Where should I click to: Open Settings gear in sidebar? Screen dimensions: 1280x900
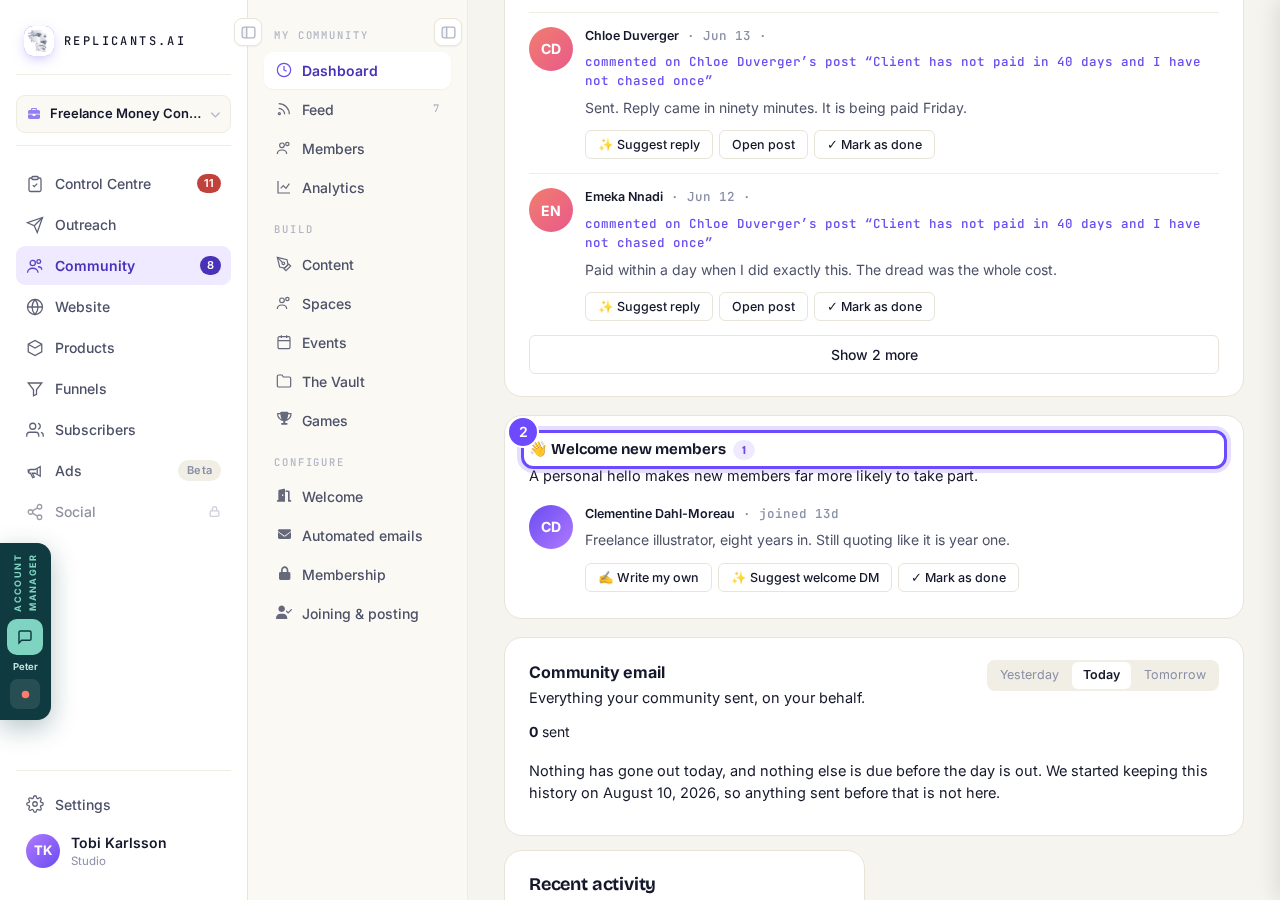tap(35, 804)
